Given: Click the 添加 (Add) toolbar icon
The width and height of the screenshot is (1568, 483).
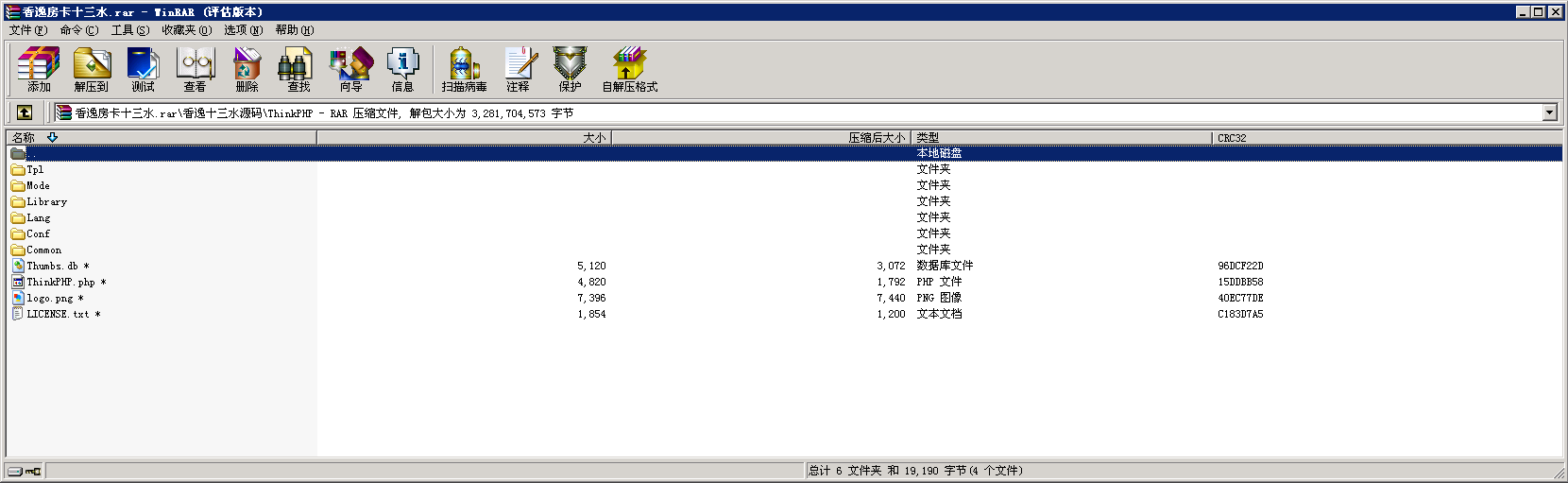Looking at the screenshot, I should (39, 69).
